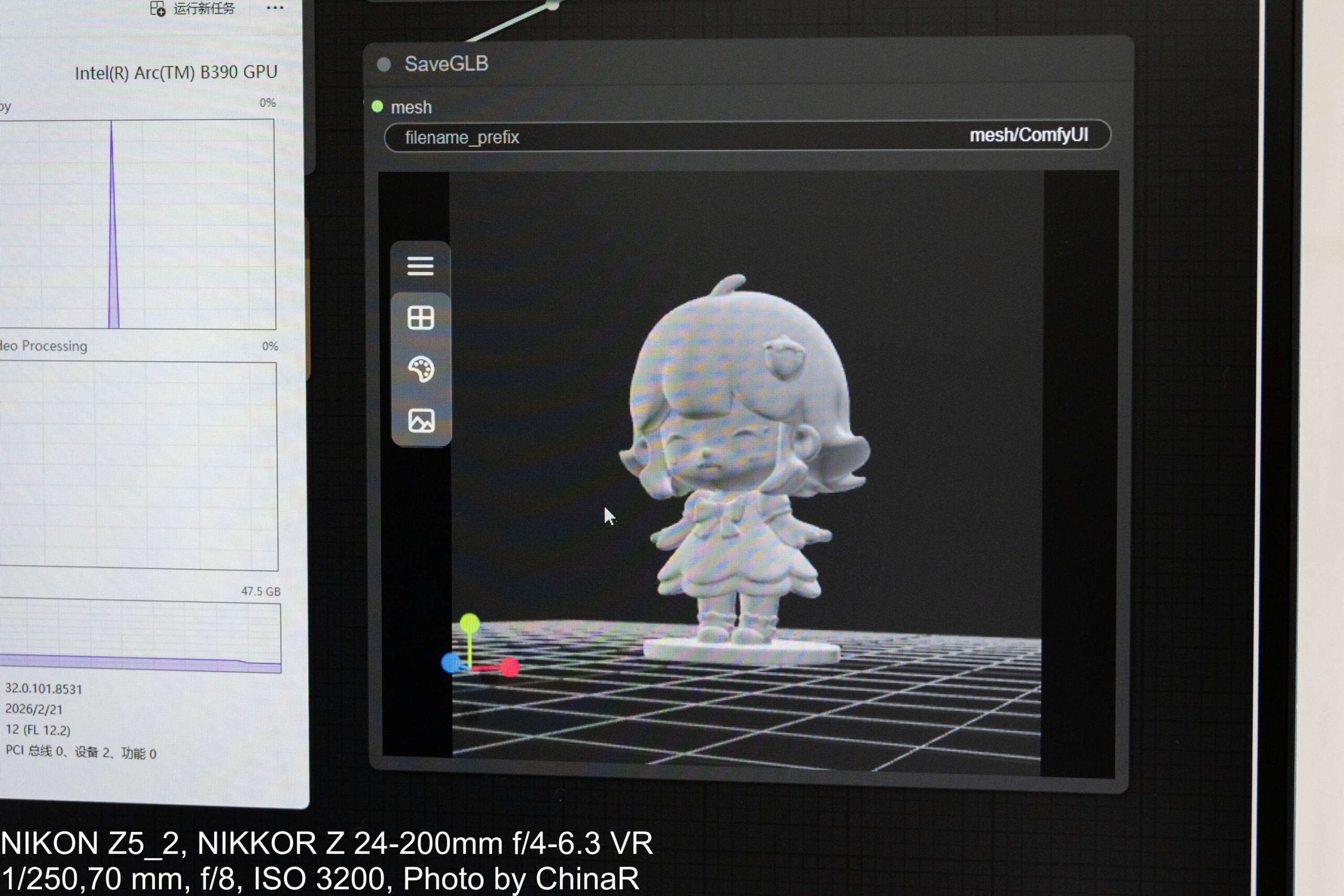Viewport: 1344px width, 896px height.
Task: Click run new task button in Task Manager
Action: coord(193,8)
